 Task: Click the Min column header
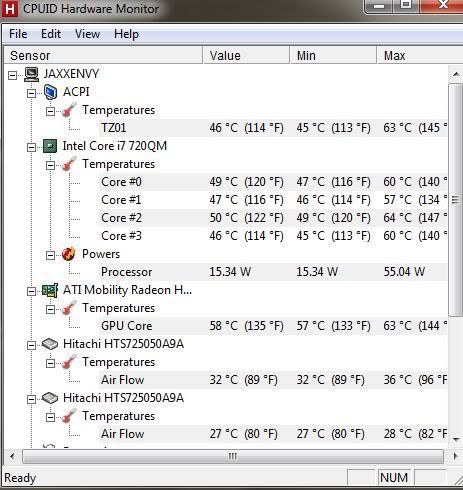[x=333, y=55]
